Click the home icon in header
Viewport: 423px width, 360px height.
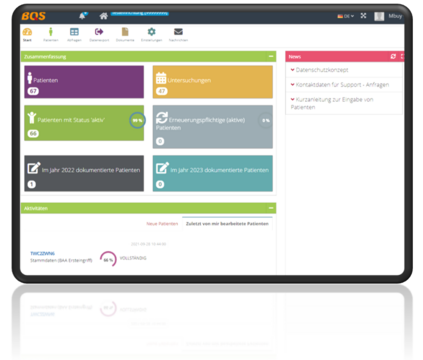pos(103,16)
